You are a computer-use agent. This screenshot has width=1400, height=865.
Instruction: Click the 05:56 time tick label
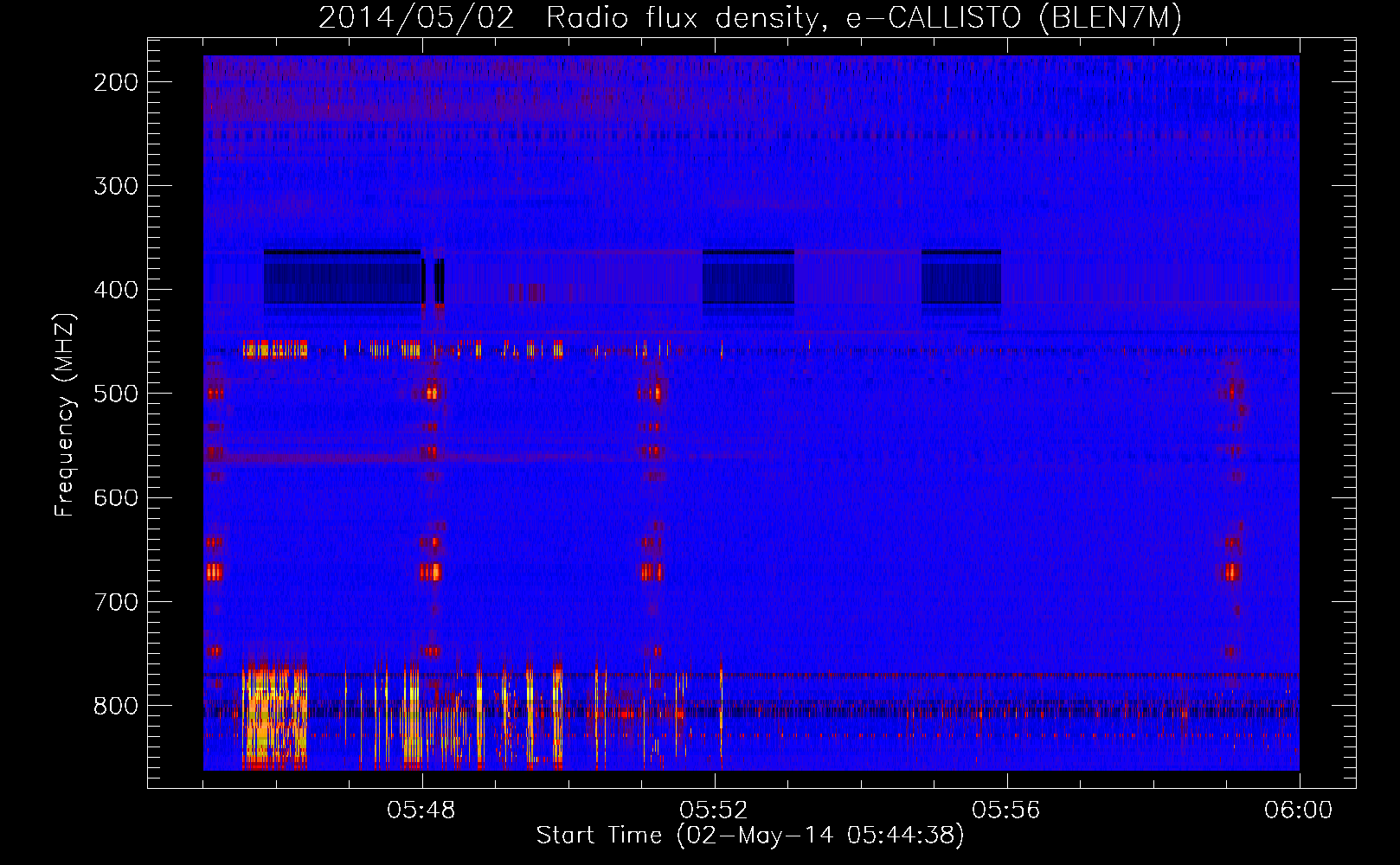1006,811
